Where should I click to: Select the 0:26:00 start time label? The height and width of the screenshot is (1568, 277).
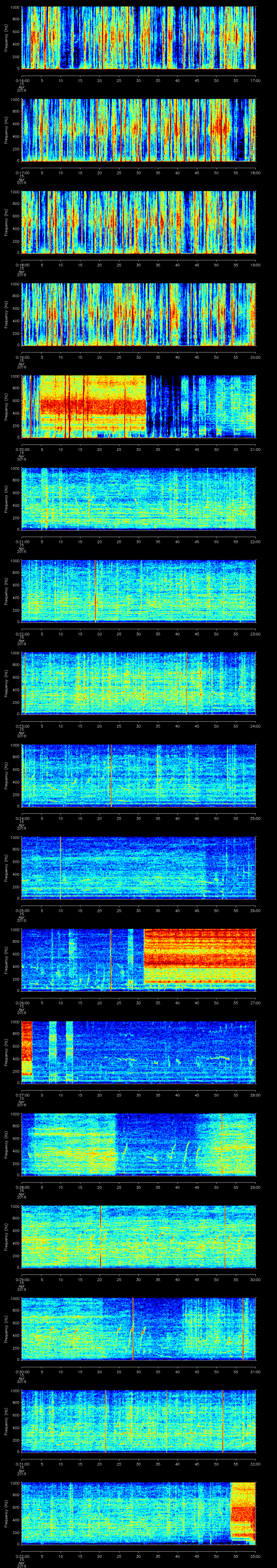[x=22, y=1003]
